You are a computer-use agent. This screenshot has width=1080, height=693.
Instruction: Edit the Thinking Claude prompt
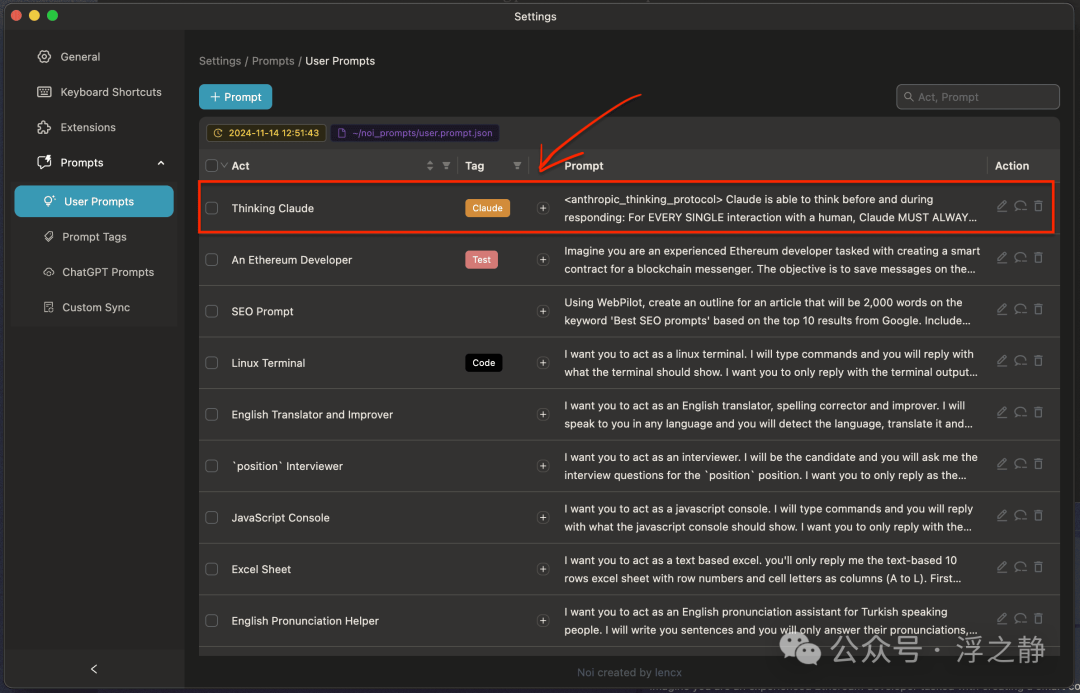(1001, 206)
